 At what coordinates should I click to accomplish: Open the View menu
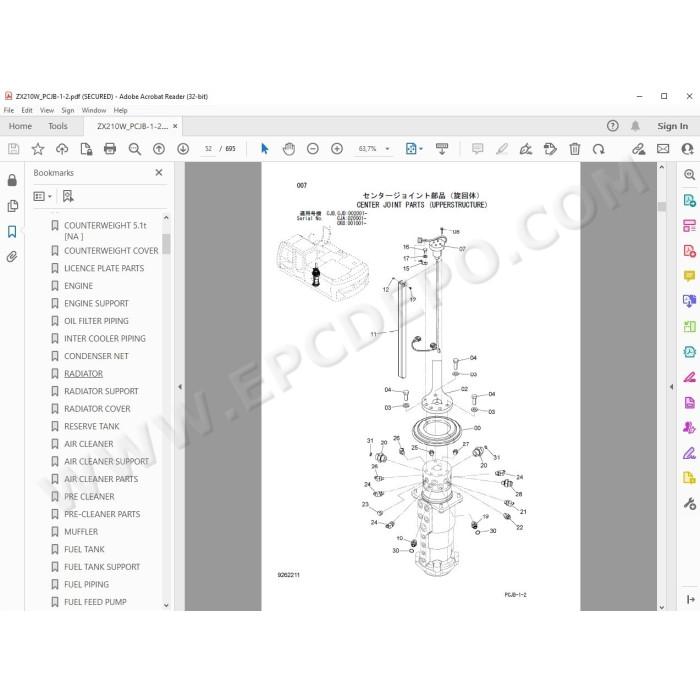pyautogui.click(x=47, y=110)
